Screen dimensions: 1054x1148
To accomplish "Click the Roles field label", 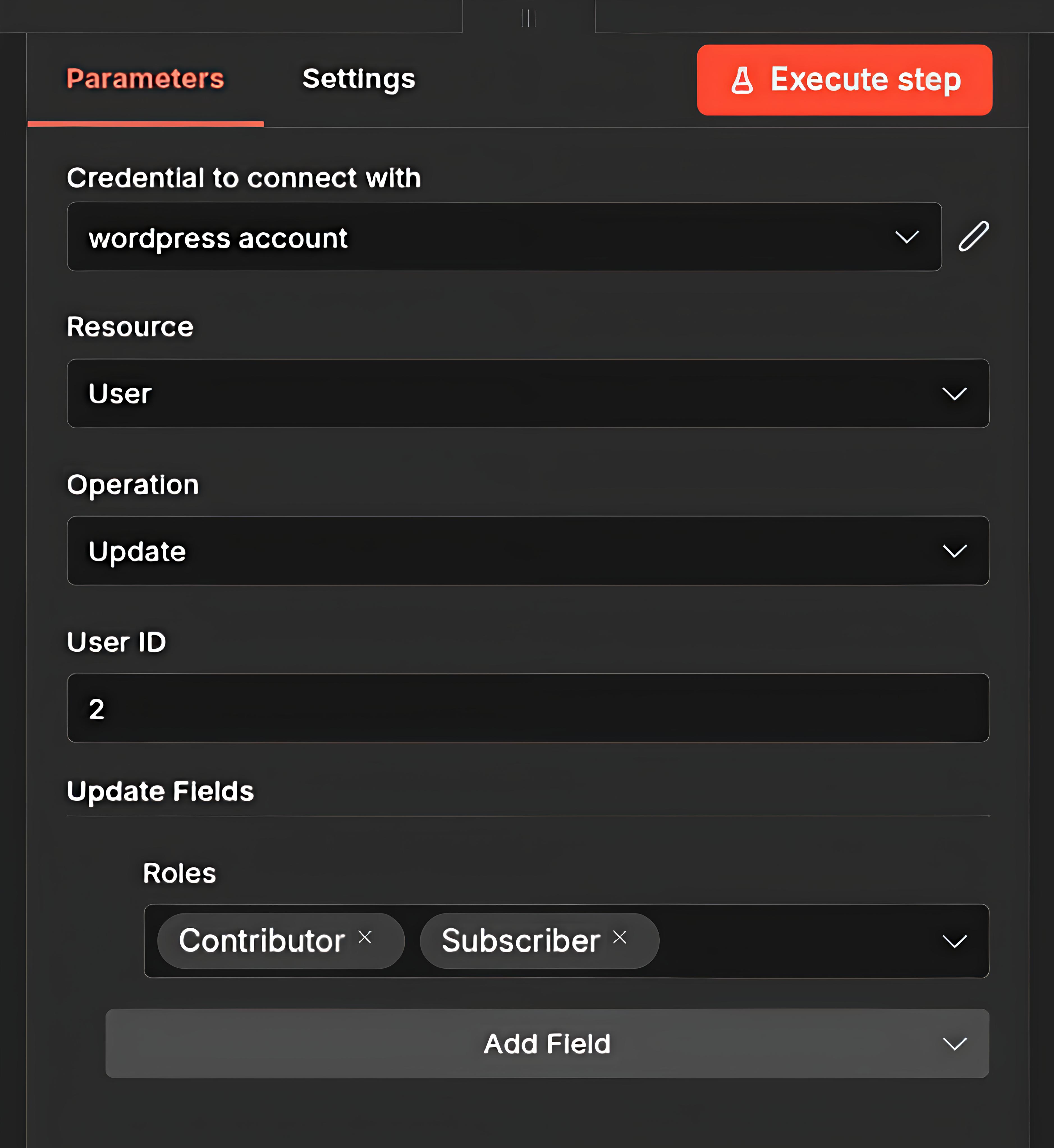I will (180, 873).
